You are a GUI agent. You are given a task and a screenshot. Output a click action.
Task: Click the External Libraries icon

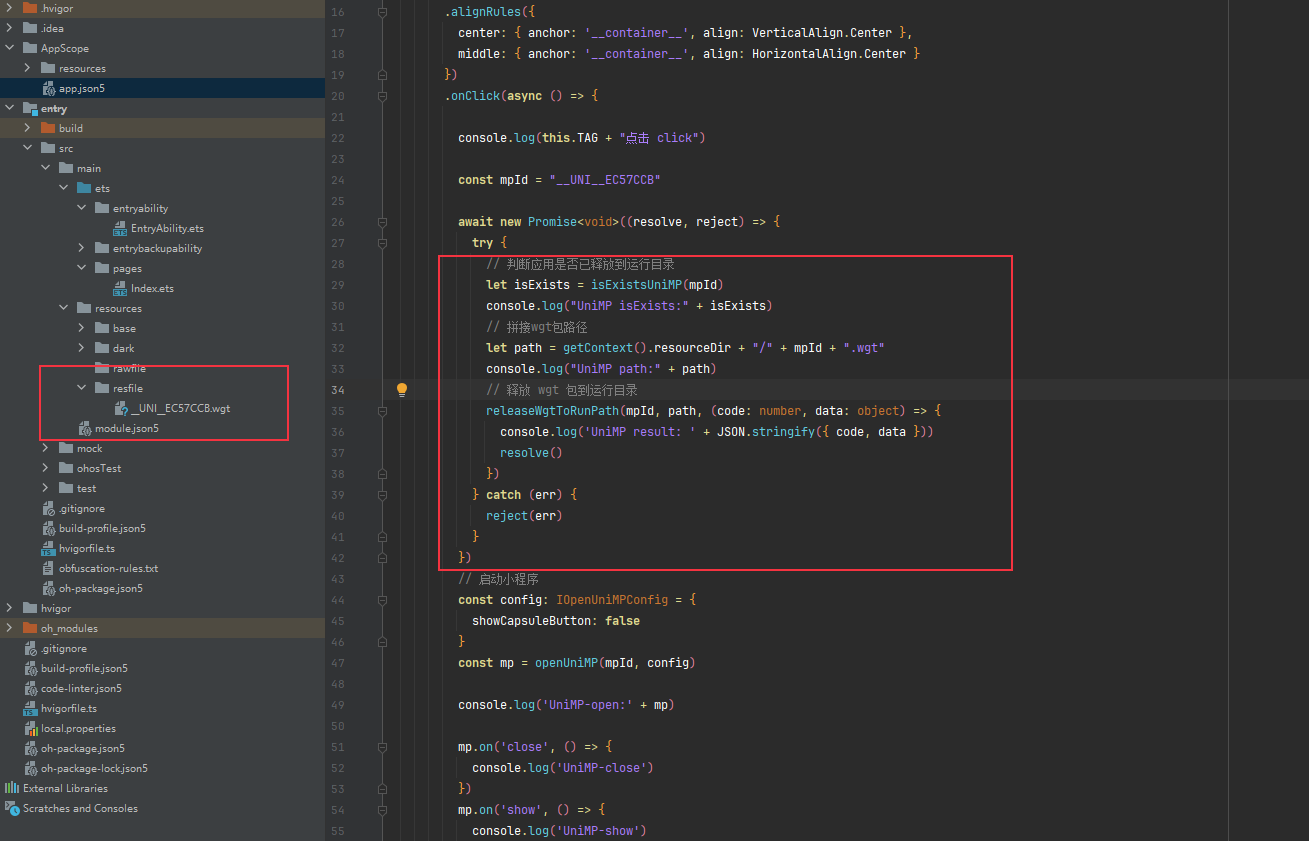tap(12, 788)
